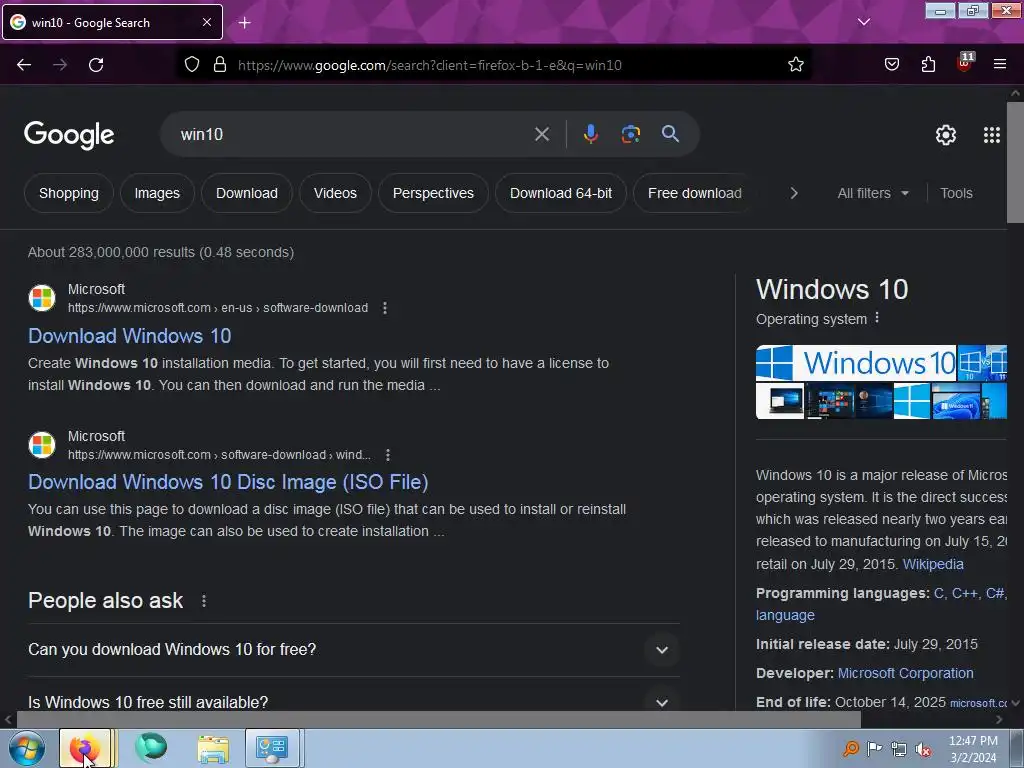This screenshot has width=1024, height=768.
Task: List all tabs dropdown arrow
Action: click(863, 22)
